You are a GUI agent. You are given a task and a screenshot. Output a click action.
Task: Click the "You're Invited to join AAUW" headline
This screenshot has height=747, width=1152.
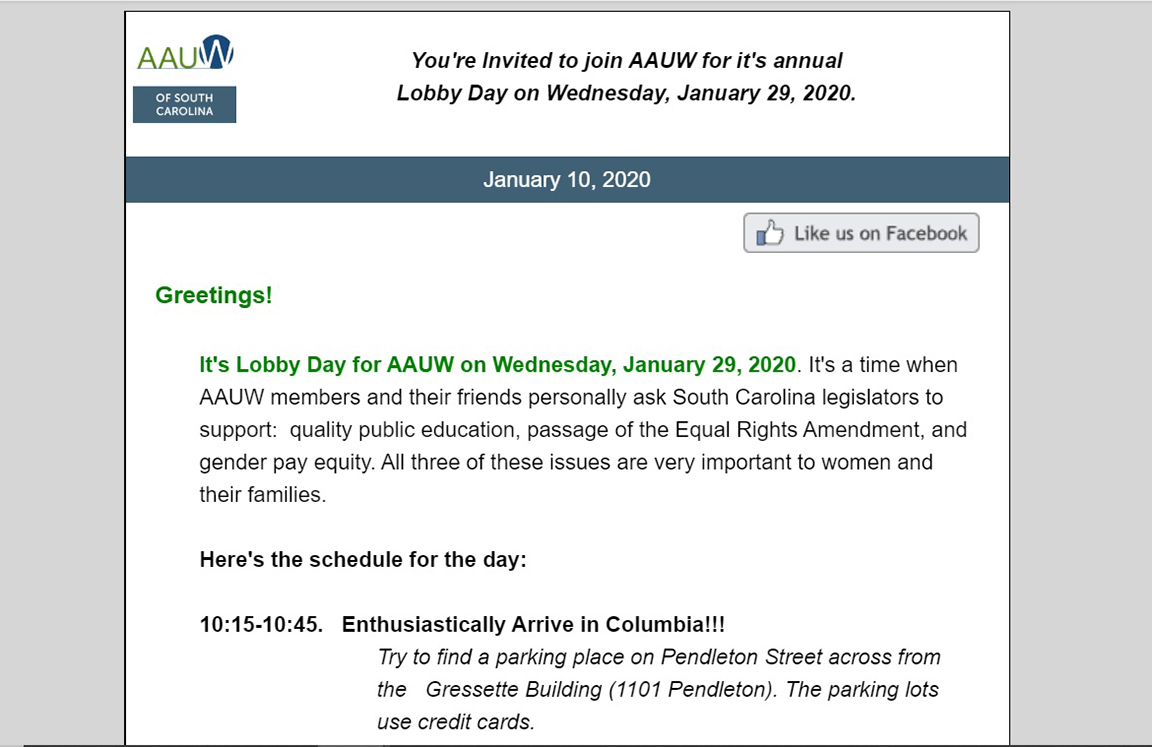click(627, 60)
